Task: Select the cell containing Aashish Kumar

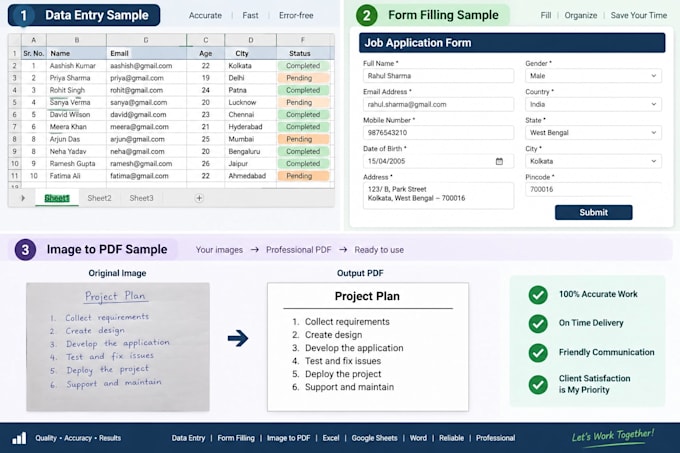Action: click(x=76, y=66)
